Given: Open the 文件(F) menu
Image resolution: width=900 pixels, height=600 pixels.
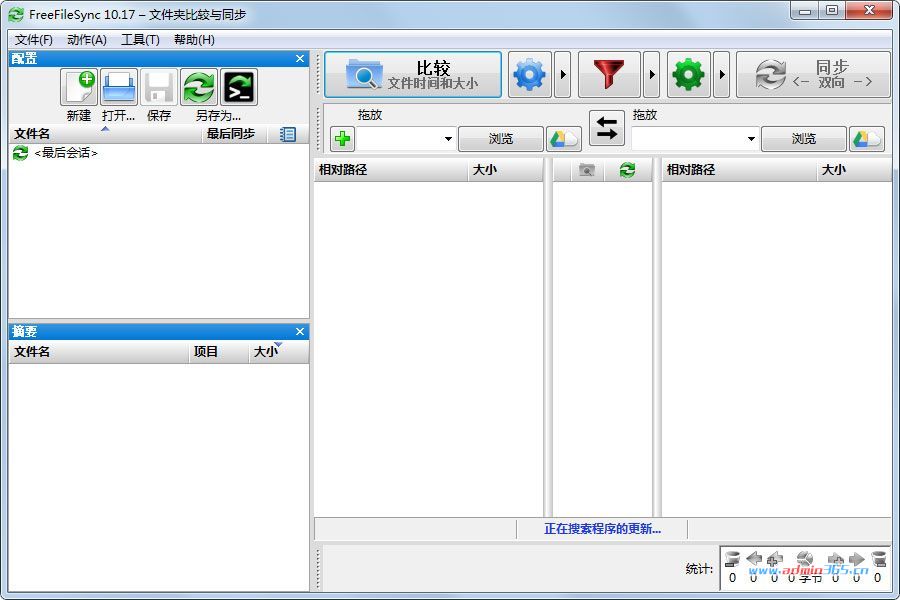Looking at the screenshot, I should [x=34, y=40].
